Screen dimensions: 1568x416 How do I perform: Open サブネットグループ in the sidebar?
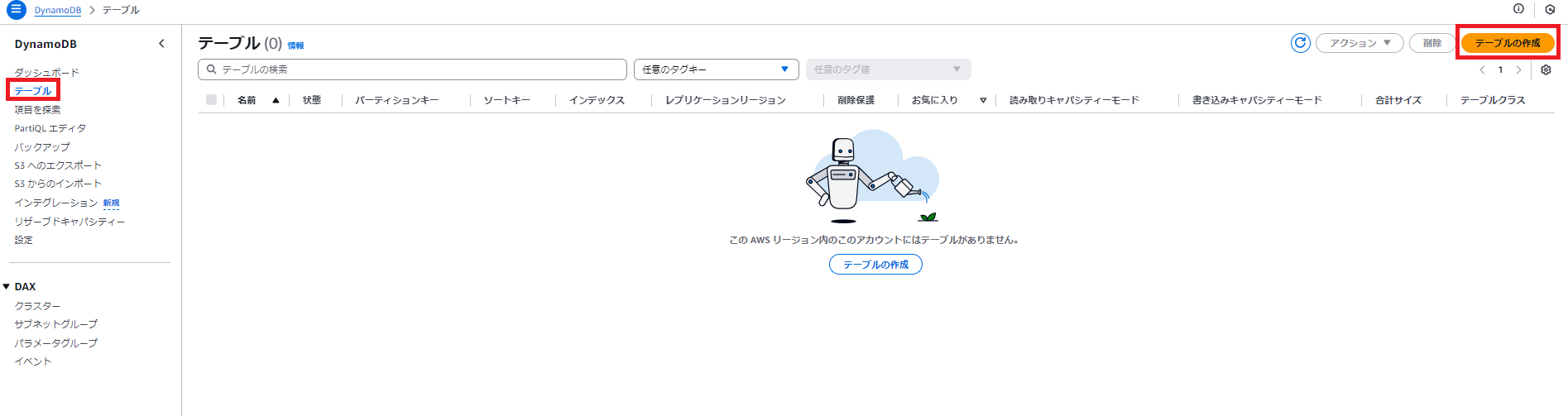pyautogui.click(x=55, y=324)
